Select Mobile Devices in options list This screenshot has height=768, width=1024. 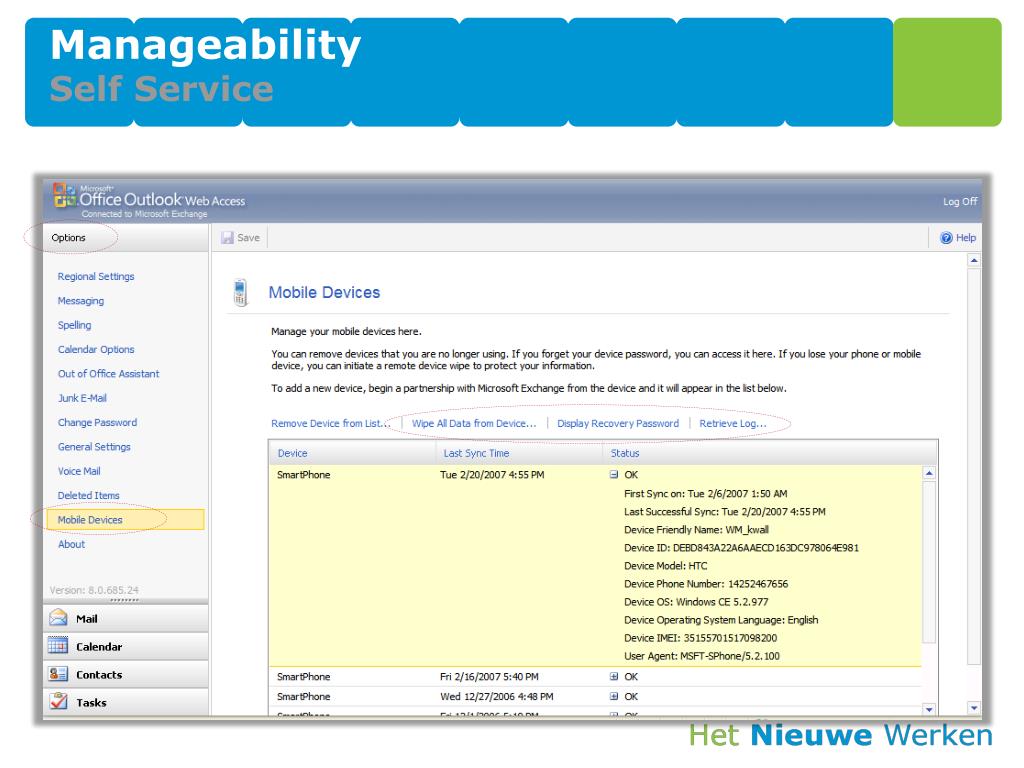pyautogui.click(x=124, y=520)
